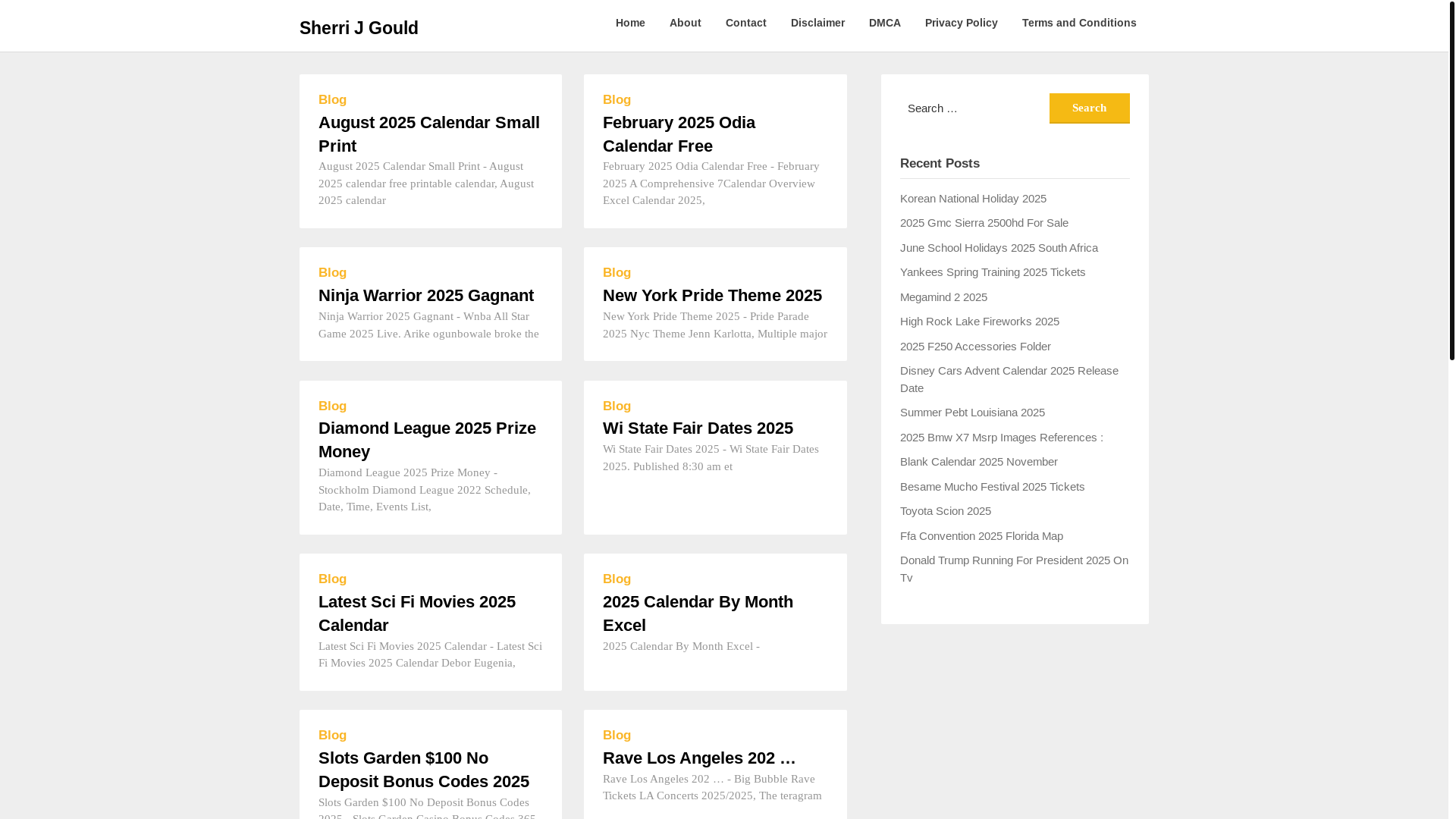This screenshot has height=819, width=1456.
Task: Select Blog category above Ninja Warrior post
Action: [x=332, y=273]
